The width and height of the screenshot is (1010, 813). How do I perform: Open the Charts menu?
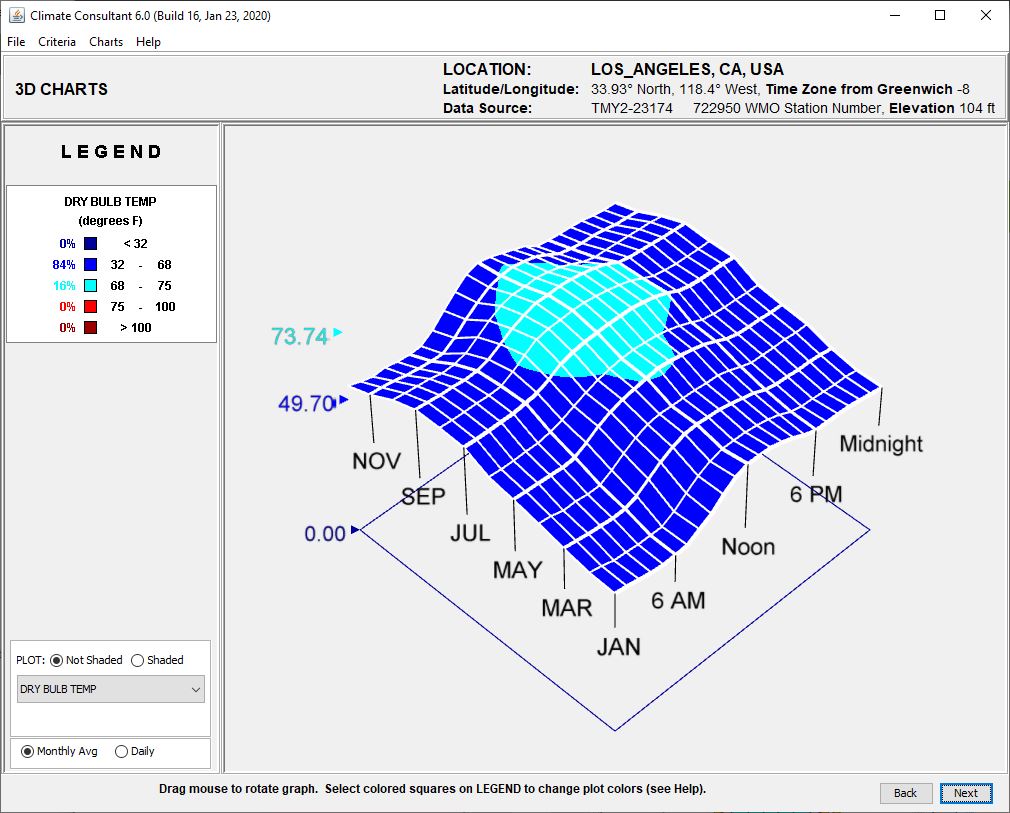106,42
